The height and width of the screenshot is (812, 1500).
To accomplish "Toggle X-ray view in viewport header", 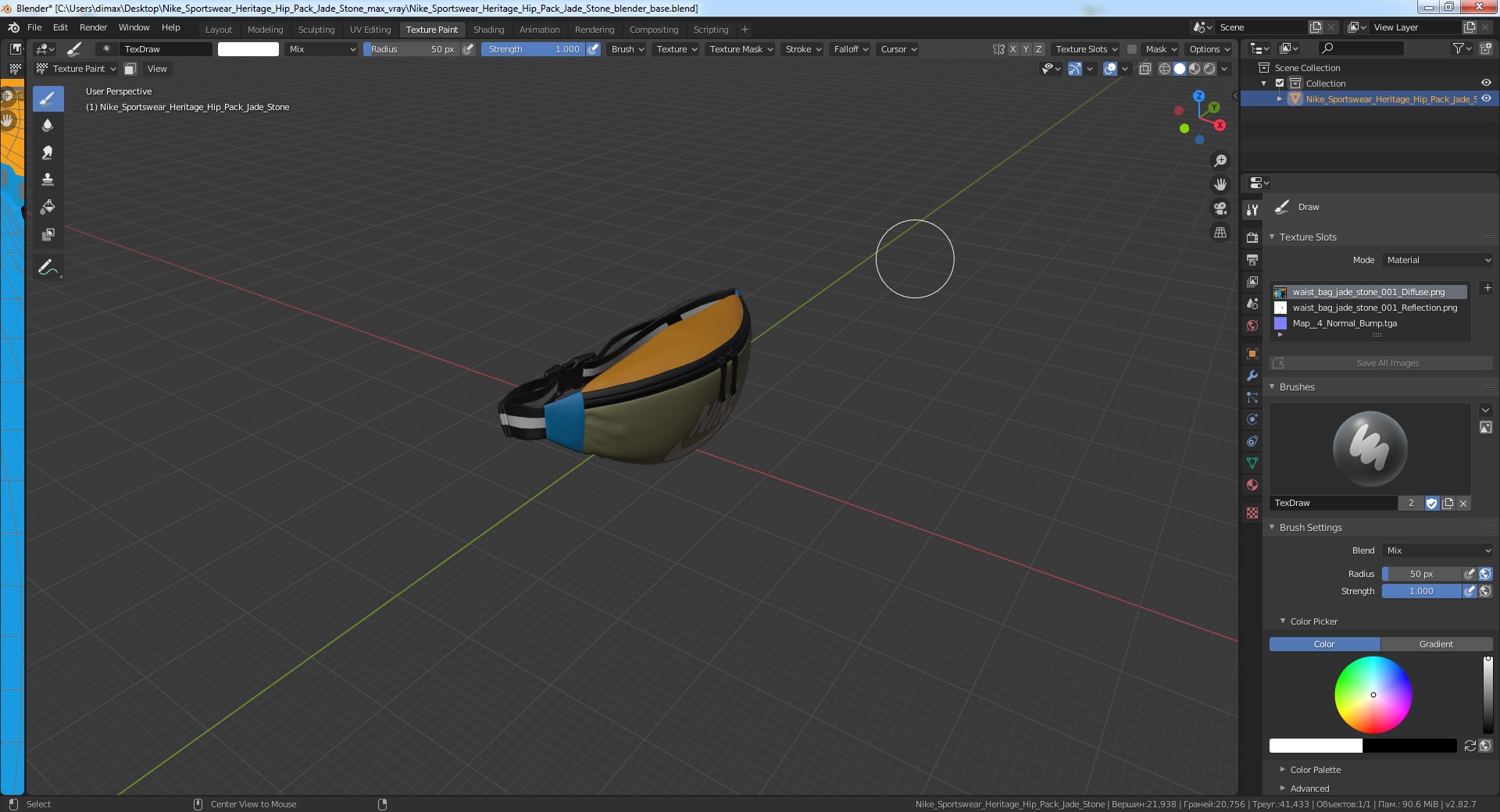I will (1145, 69).
